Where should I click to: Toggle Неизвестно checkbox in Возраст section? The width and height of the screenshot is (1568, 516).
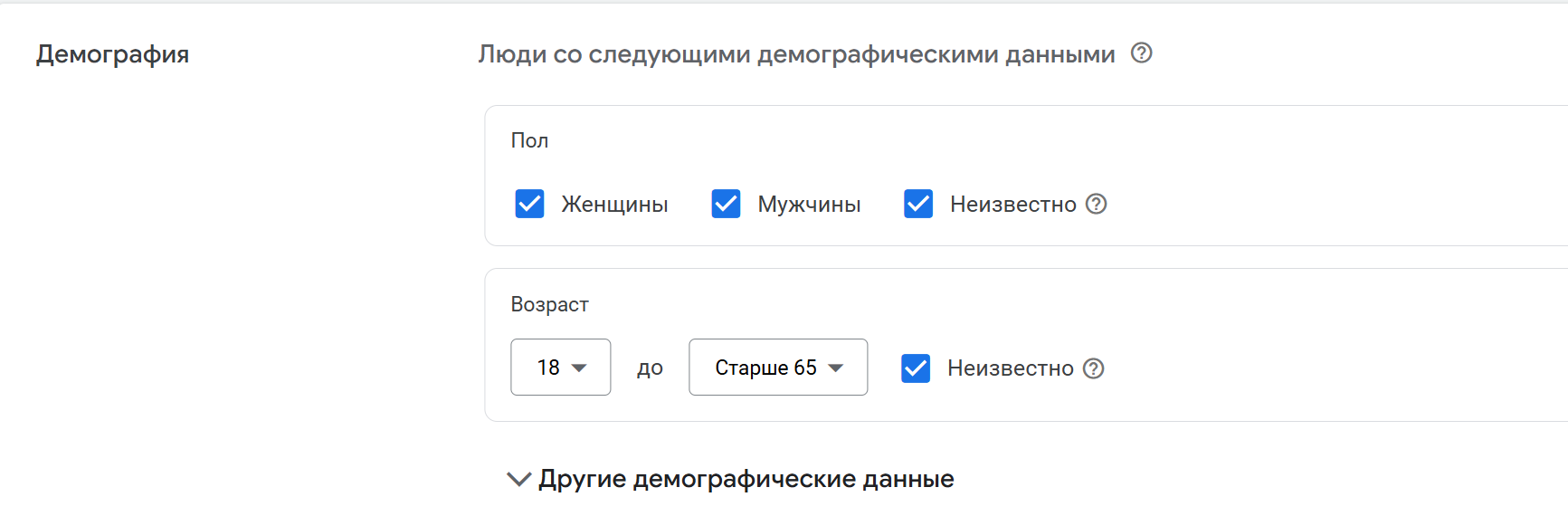(x=916, y=368)
